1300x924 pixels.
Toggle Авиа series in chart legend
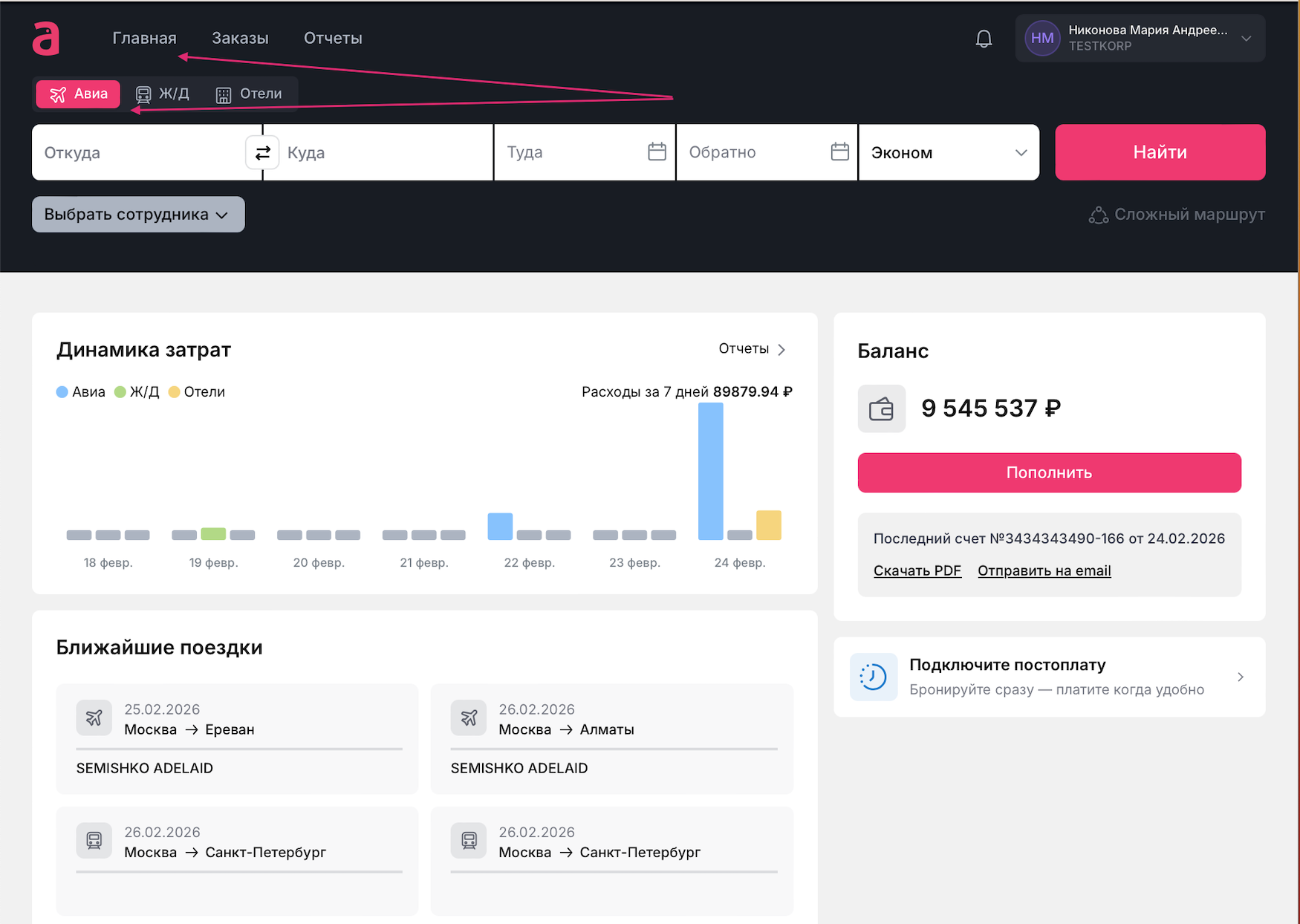tap(80, 391)
